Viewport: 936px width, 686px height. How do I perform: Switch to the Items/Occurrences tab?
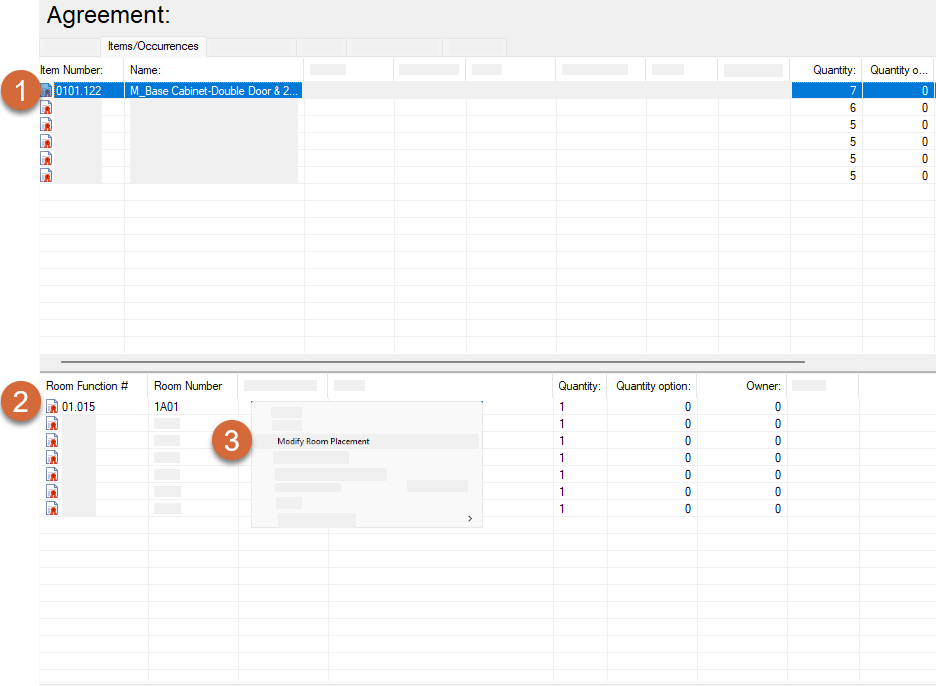click(x=153, y=46)
